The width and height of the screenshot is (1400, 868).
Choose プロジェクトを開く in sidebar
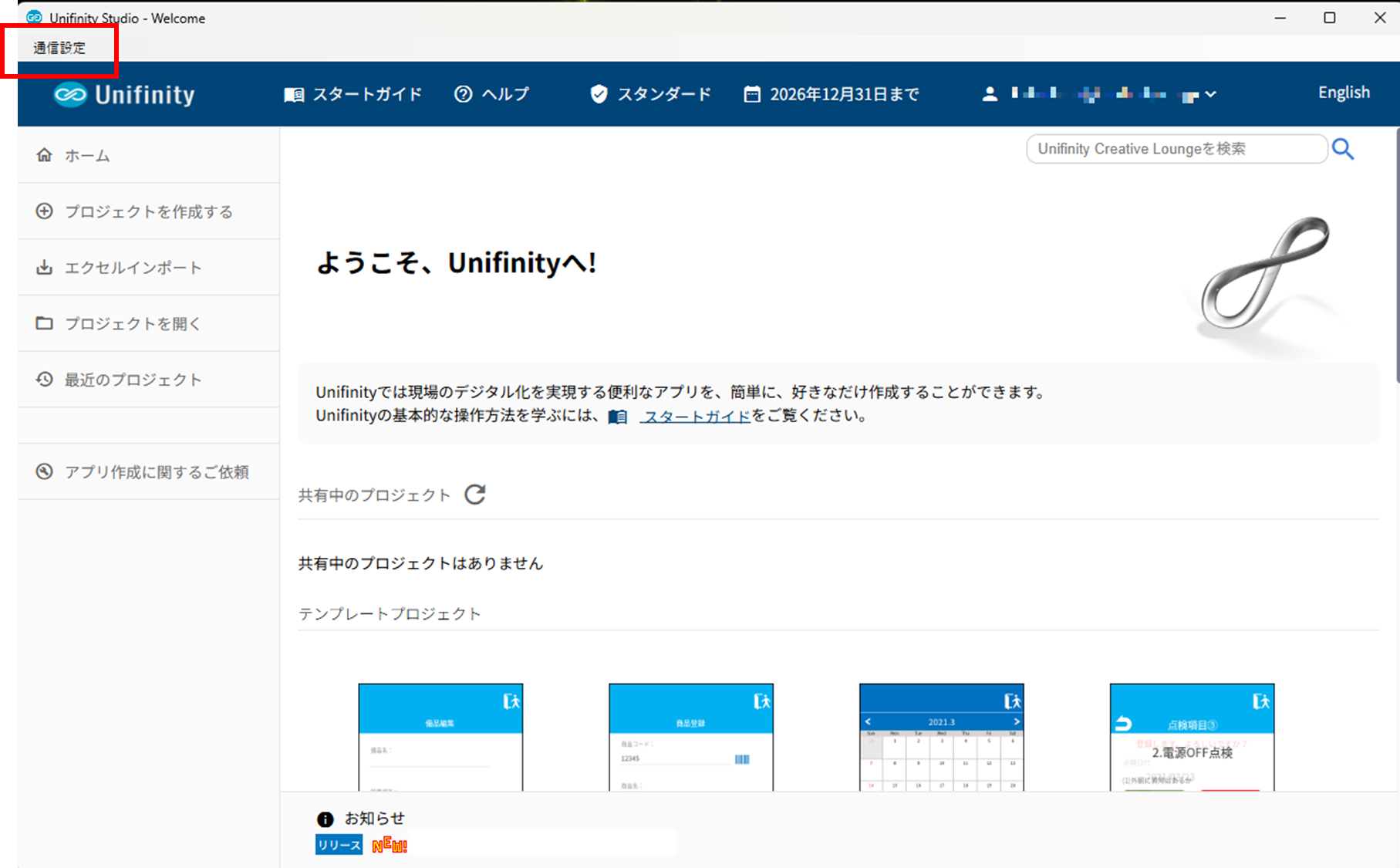click(x=133, y=323)
